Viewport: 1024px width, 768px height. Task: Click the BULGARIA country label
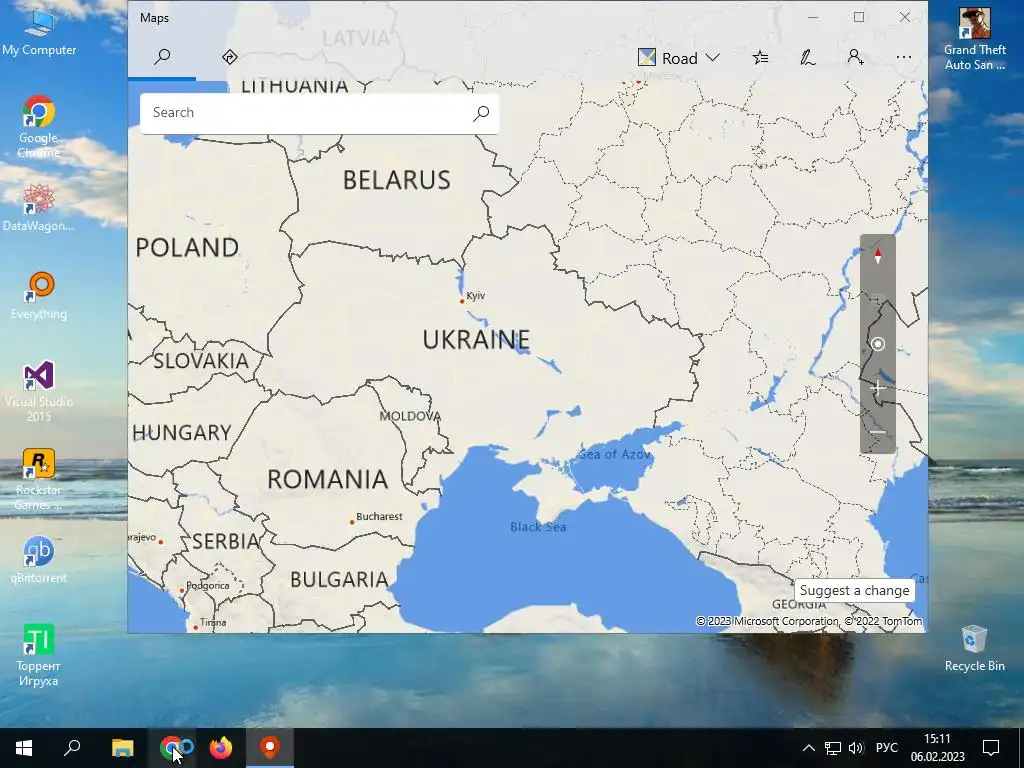340,579
